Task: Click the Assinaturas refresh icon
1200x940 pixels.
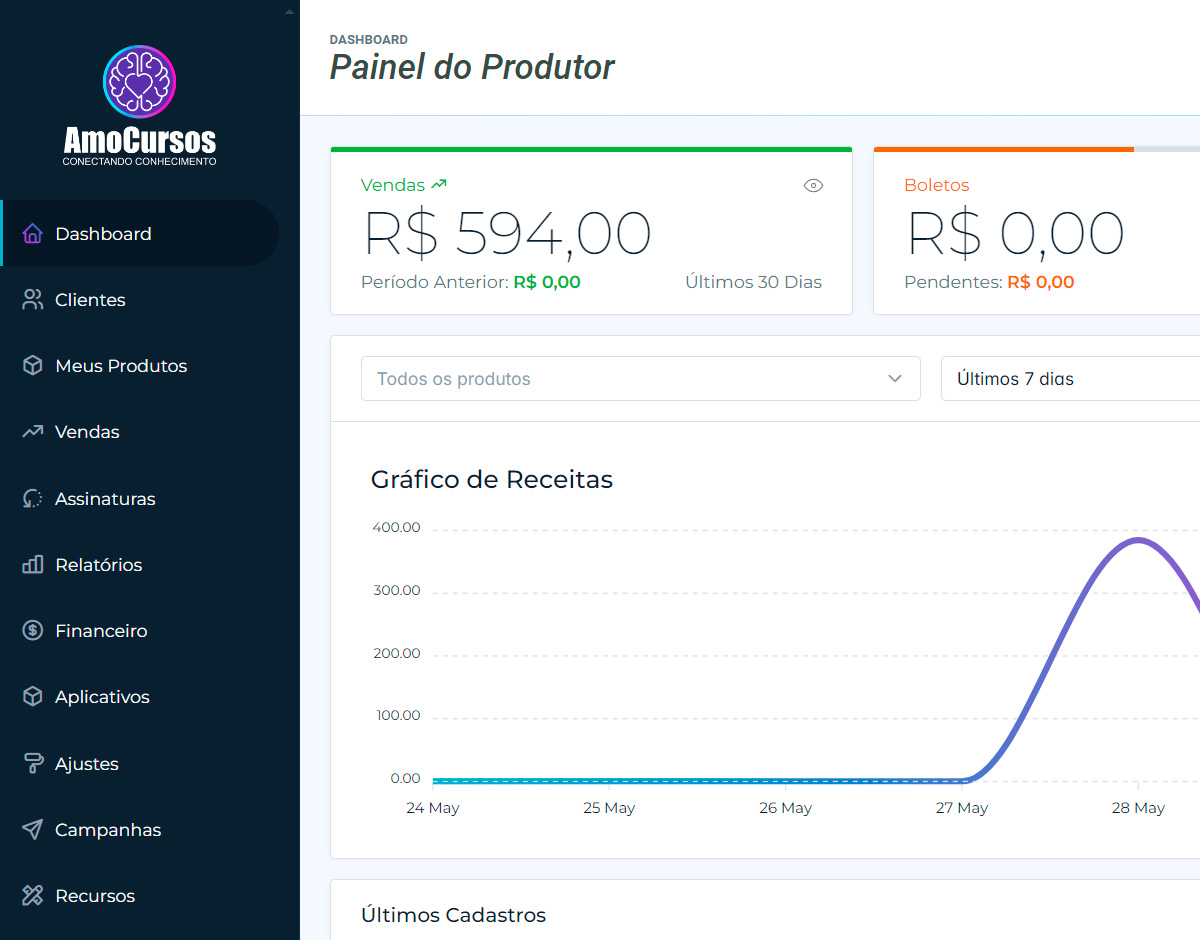Action: [33, 499]
